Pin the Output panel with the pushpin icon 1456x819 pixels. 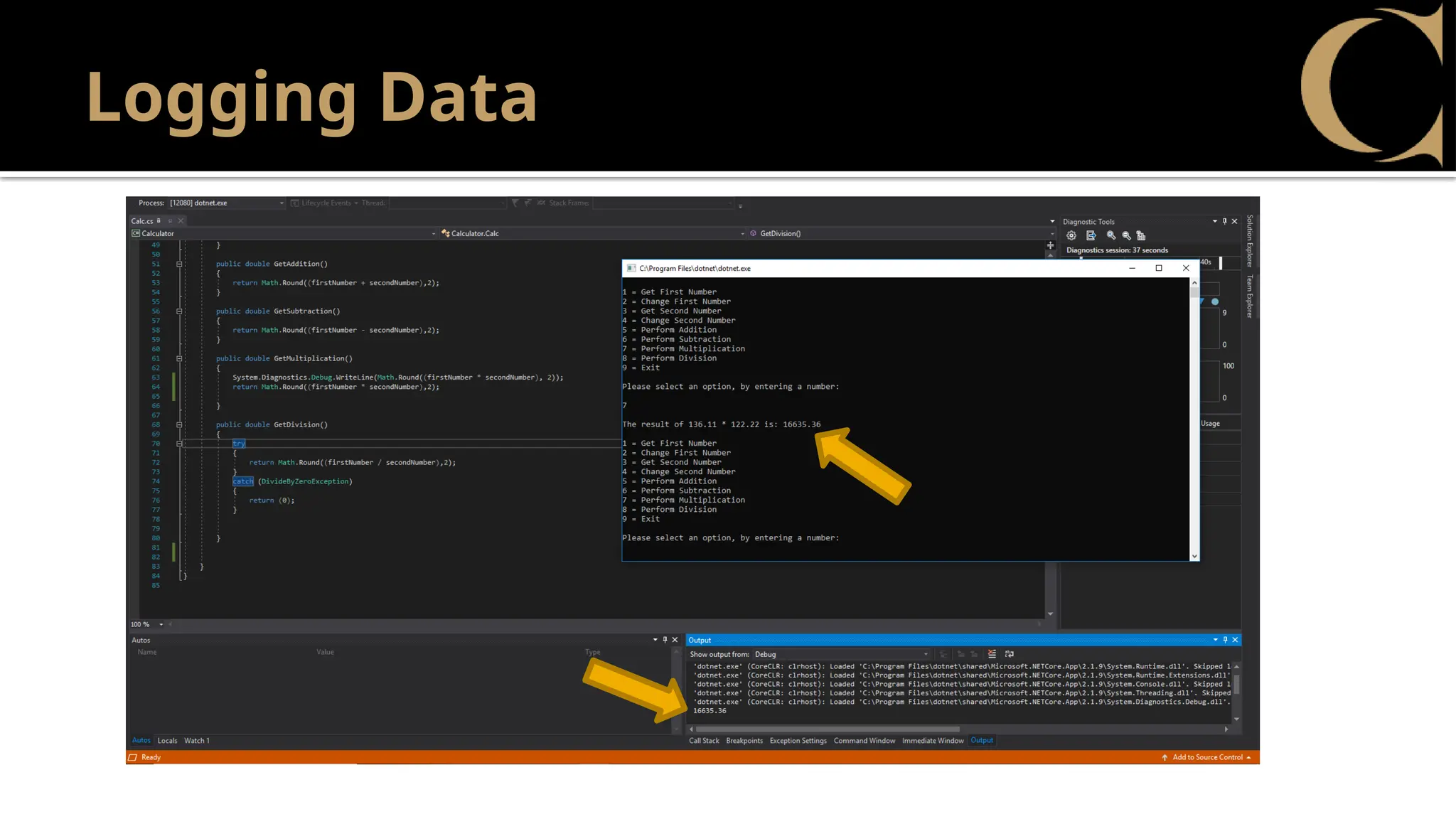[x=1225, y=640]
